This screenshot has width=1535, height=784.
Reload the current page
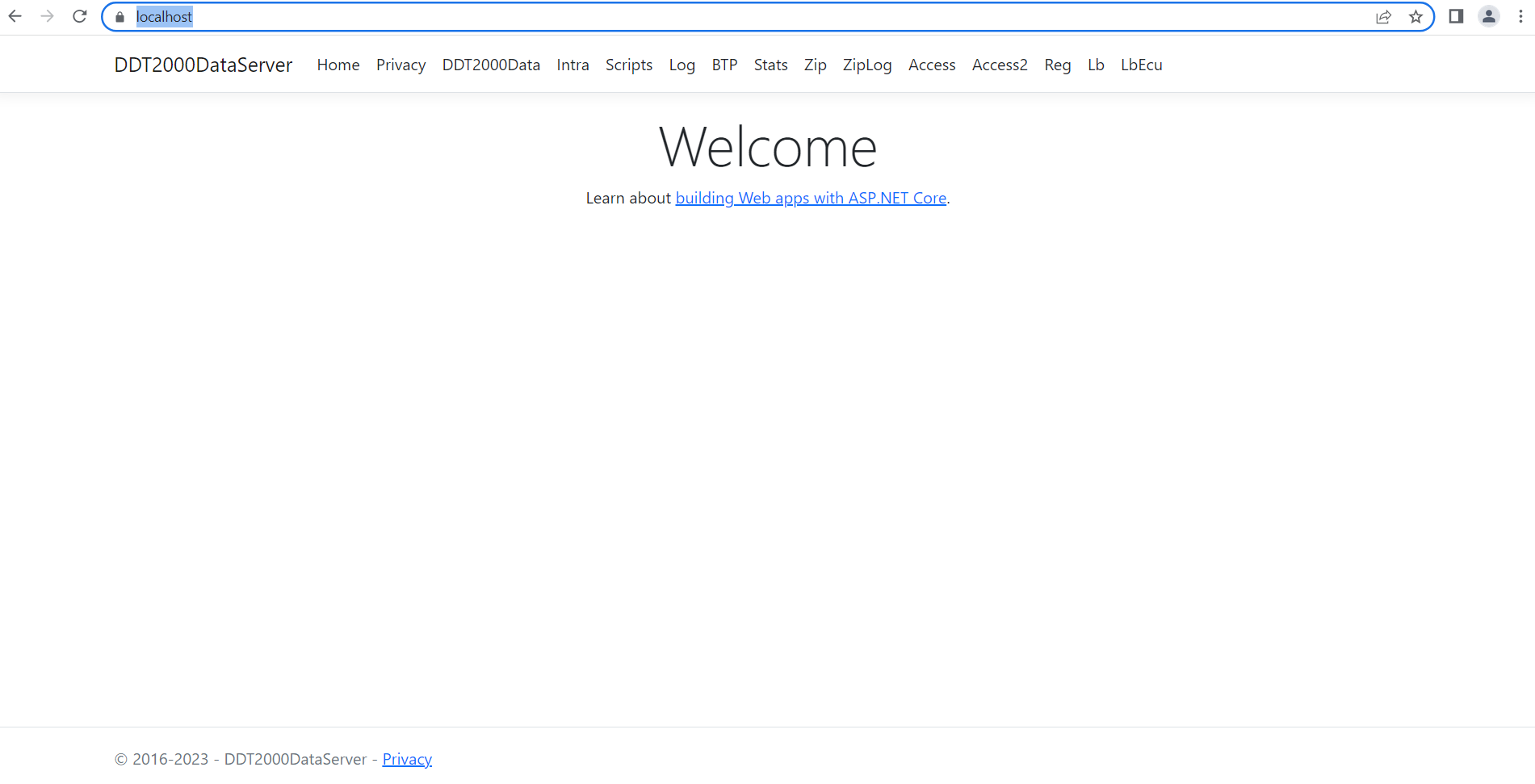(79, 16)
